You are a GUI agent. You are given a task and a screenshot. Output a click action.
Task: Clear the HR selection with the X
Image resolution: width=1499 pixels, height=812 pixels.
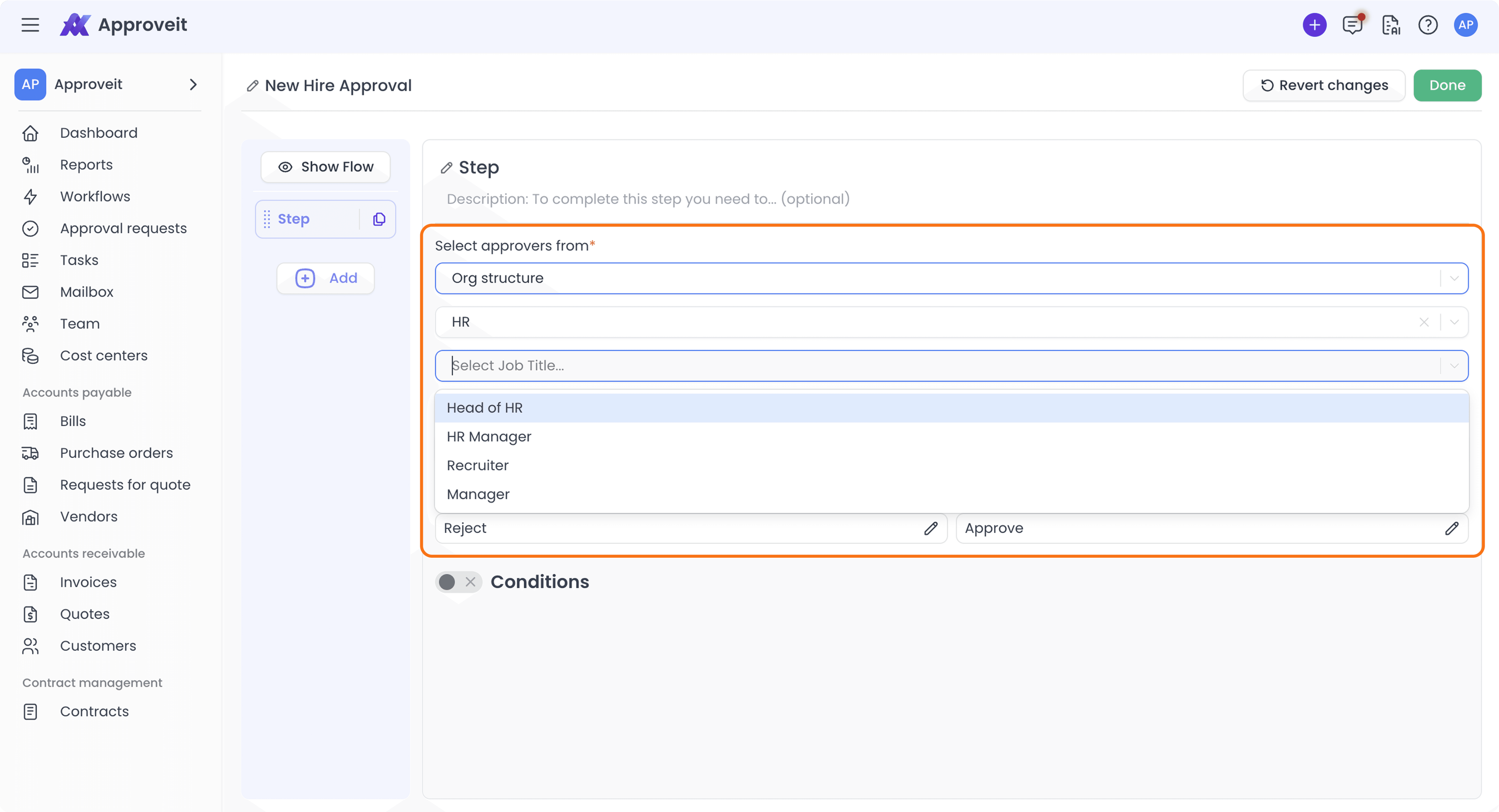click(1424, 322)
